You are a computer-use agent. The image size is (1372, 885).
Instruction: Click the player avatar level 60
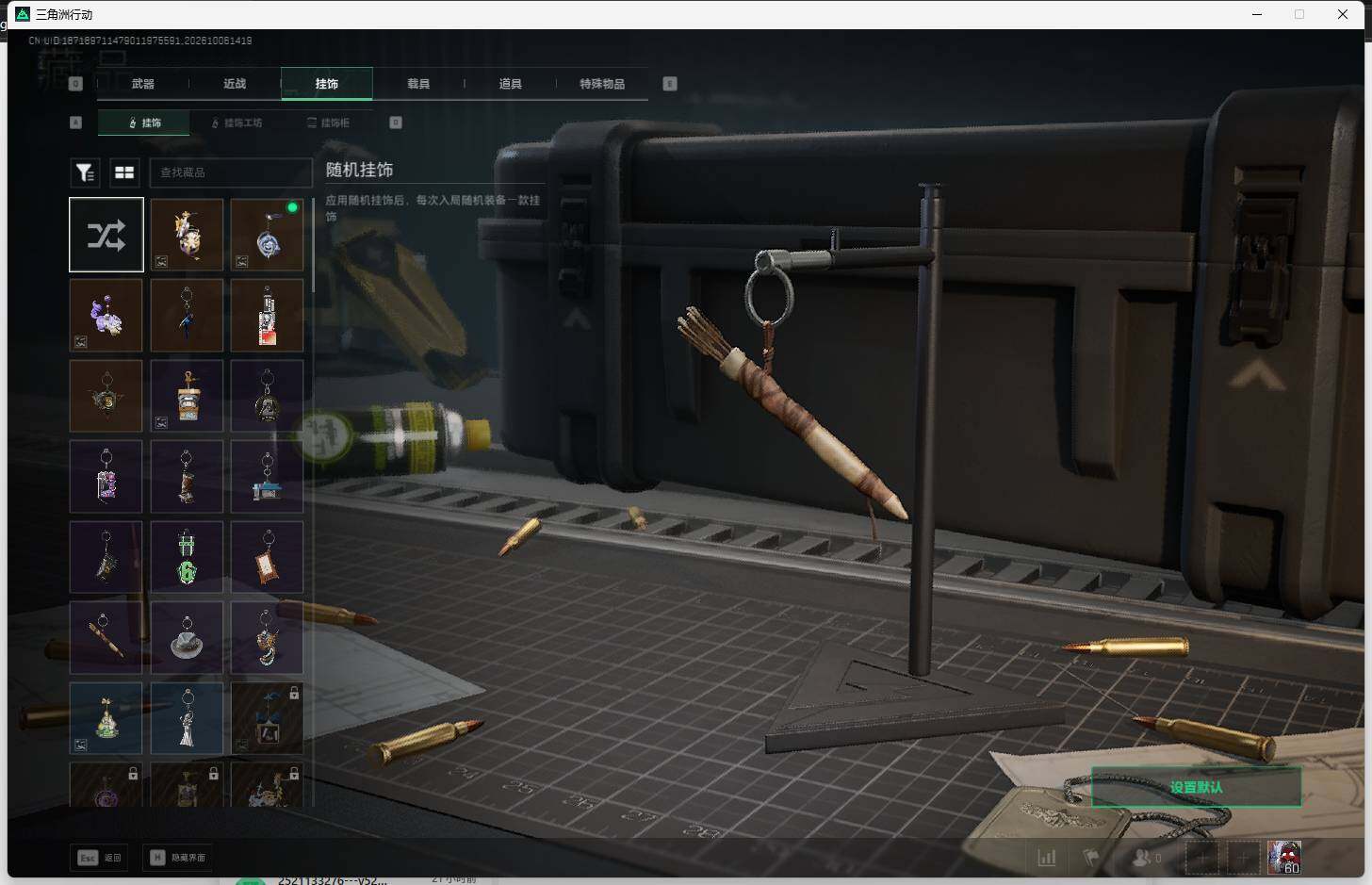1284,858
